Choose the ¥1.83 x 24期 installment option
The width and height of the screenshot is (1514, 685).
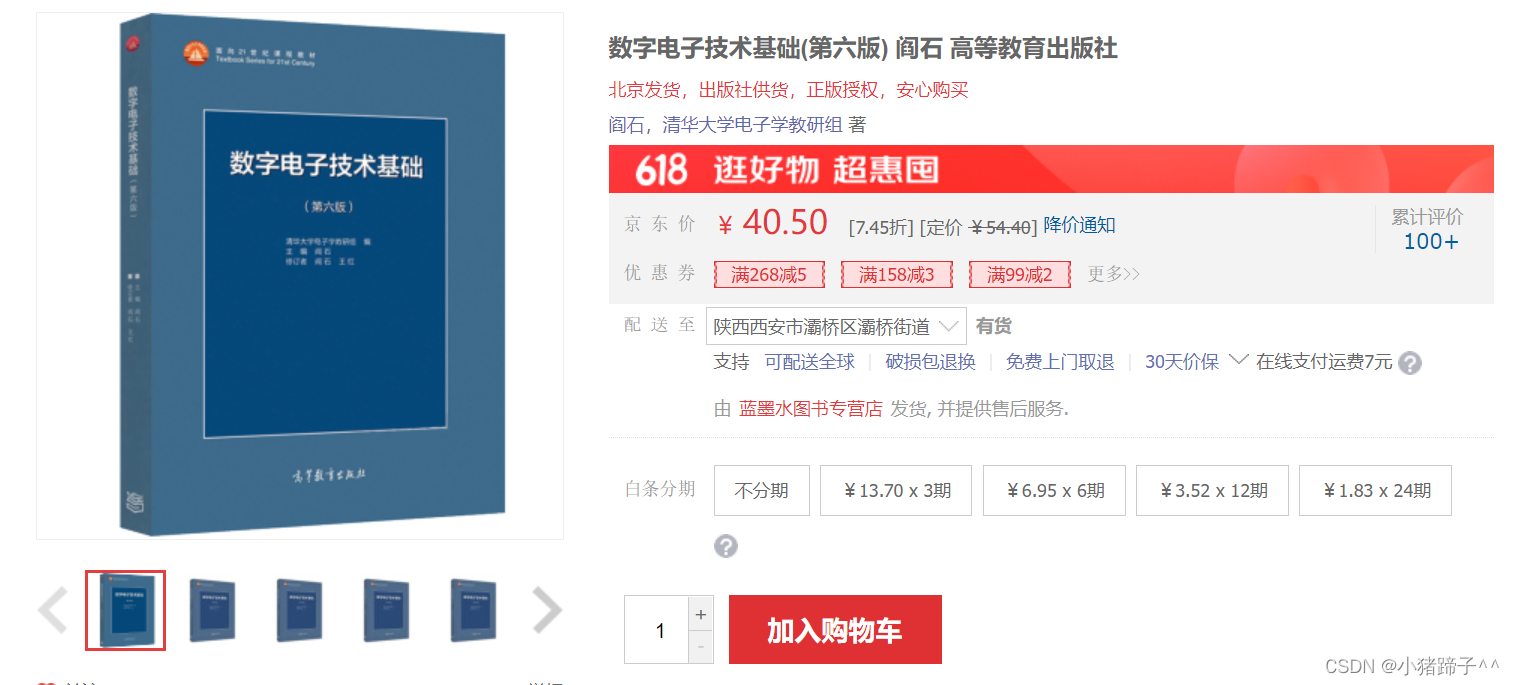tap(1376, 490)
